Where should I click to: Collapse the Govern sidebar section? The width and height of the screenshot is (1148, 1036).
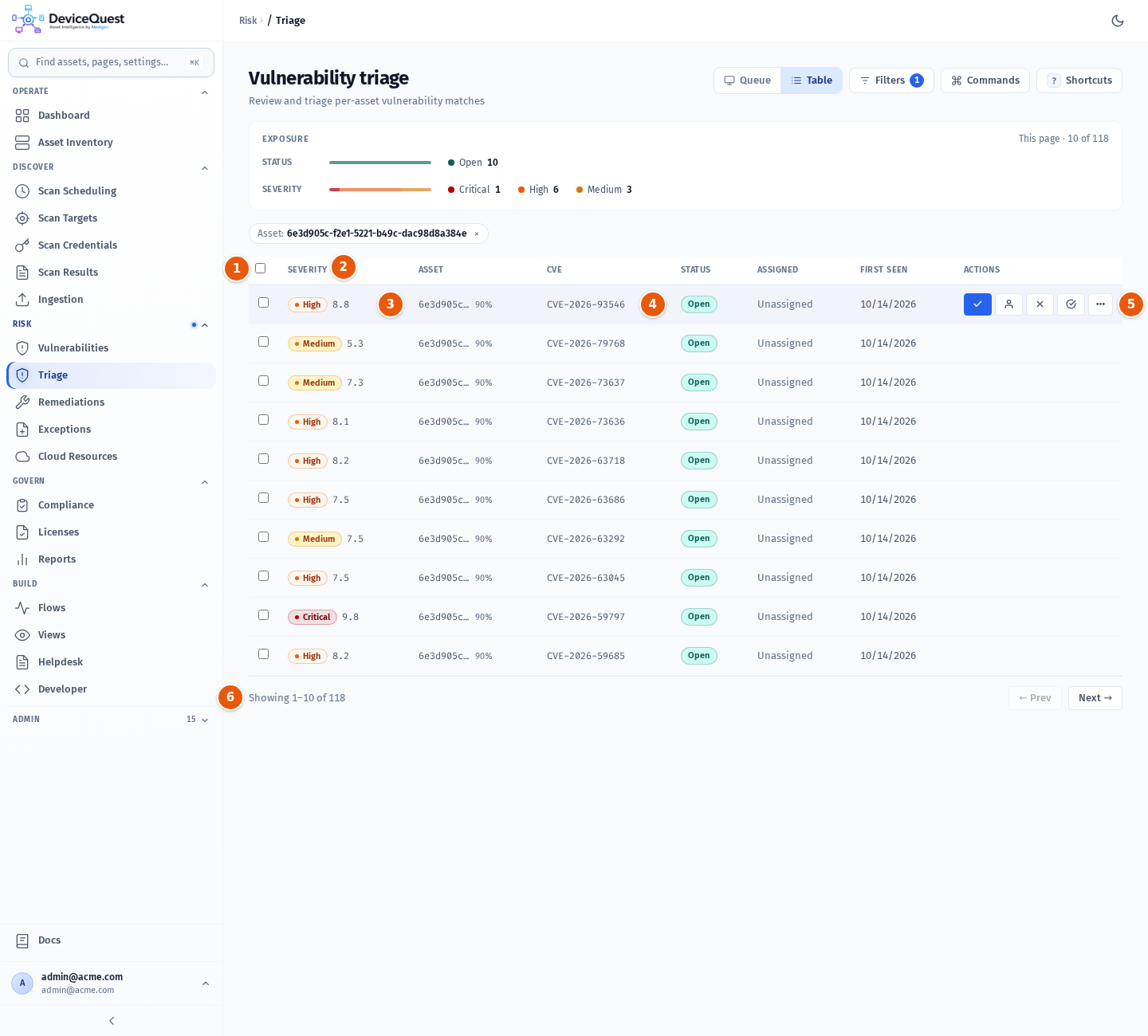pos(205,482)
